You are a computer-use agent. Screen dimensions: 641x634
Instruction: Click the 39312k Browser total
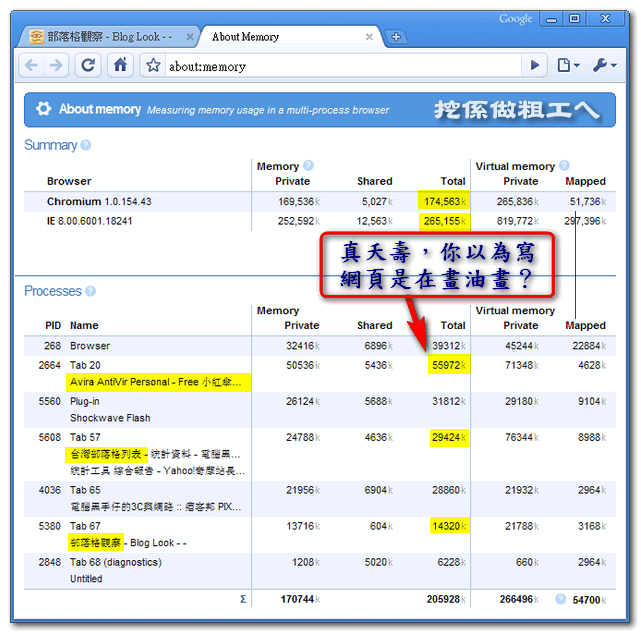(x=449, y=346)
